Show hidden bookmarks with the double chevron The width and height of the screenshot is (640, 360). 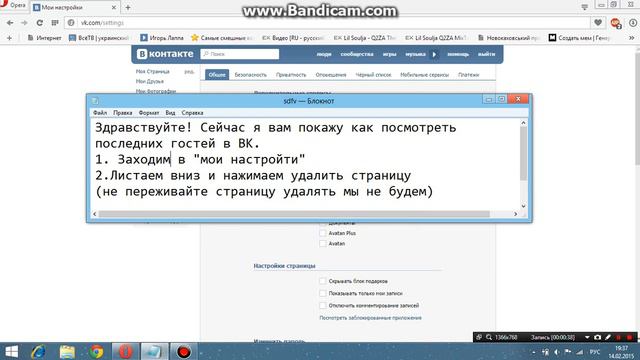click(x=631, y=38)
